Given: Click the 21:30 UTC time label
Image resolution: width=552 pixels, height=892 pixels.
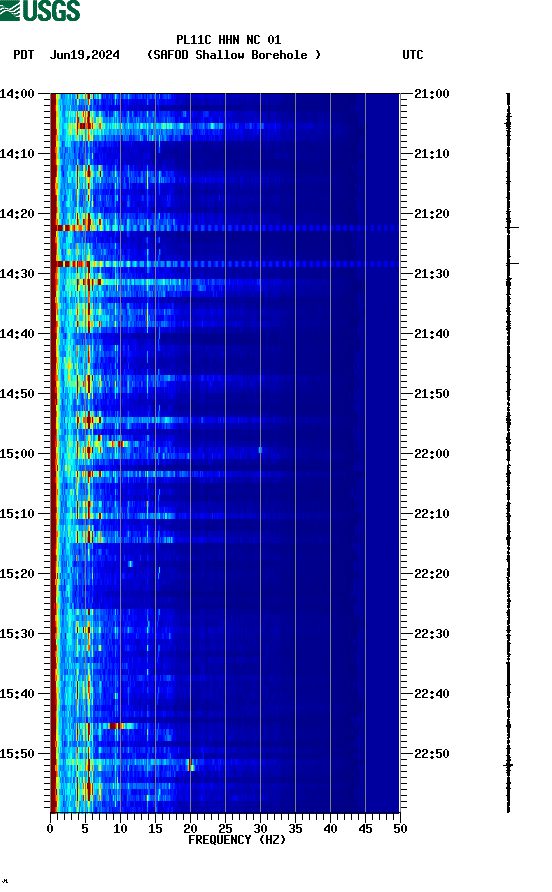Looking at the screenshot, I should pyautogui.click(x=432, y=274).
